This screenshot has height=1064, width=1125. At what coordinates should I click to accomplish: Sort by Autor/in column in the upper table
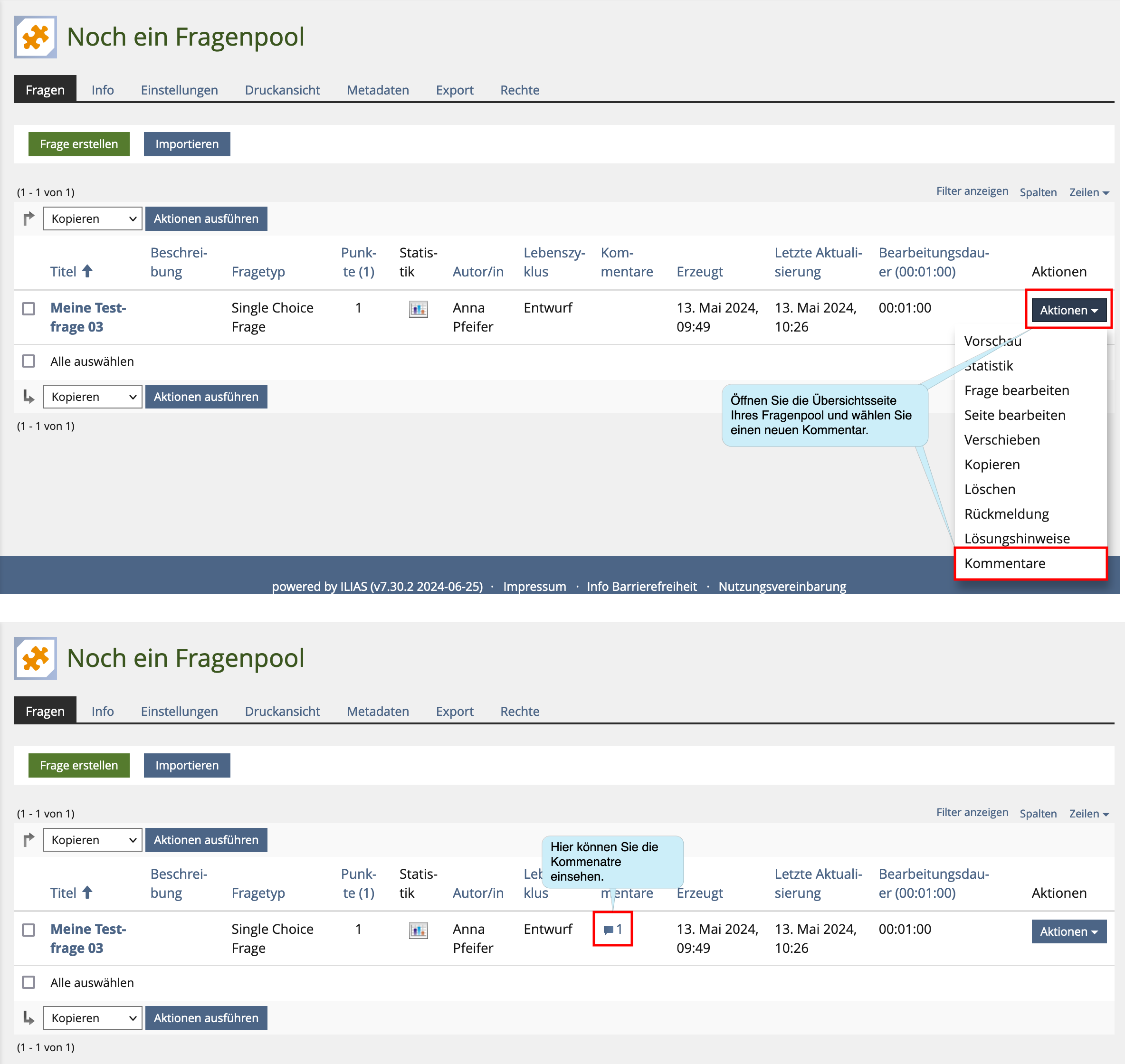[477, 272]
